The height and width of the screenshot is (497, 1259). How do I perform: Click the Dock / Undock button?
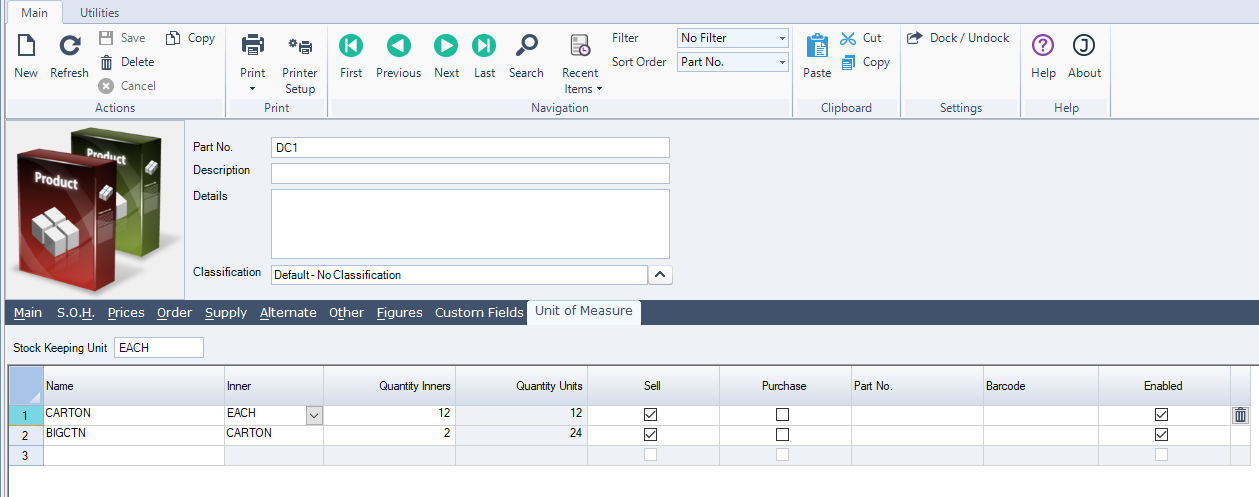958,38
